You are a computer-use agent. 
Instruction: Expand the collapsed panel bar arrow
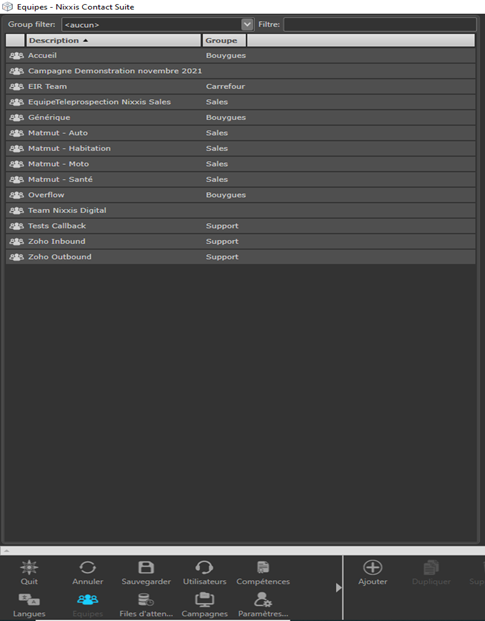[7, 551]
